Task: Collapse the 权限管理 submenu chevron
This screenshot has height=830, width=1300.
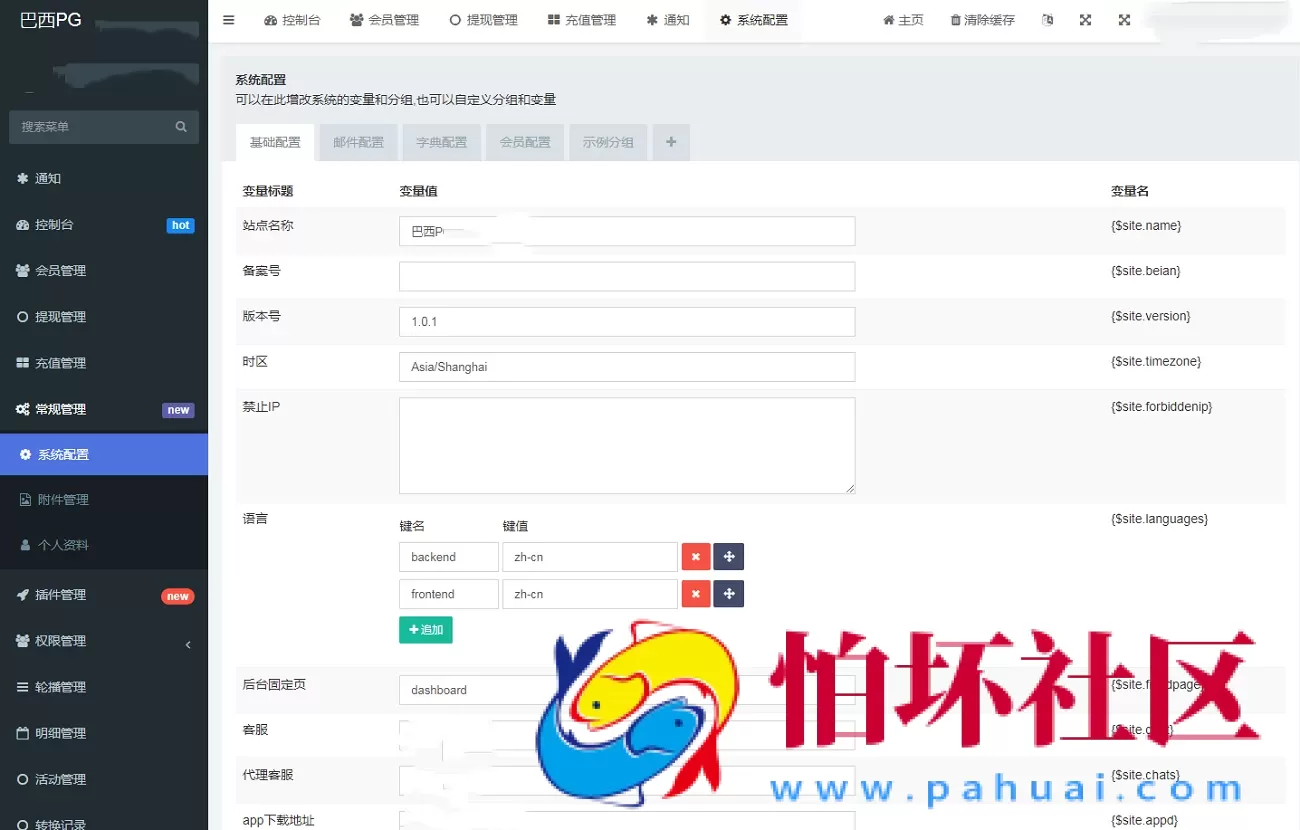Action: pos(188,645)
